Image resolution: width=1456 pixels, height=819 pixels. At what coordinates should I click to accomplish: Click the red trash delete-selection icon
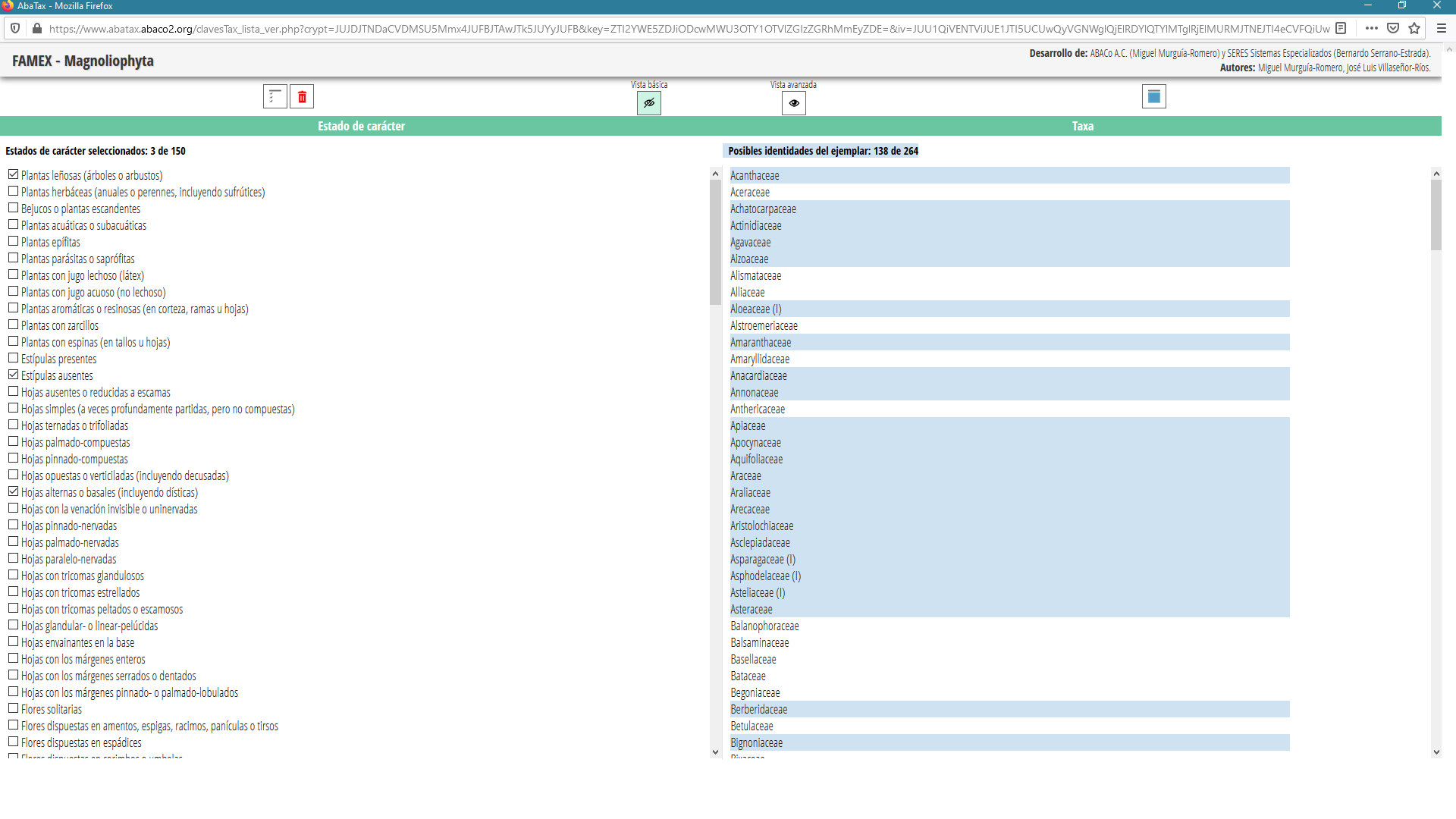coord(302,96)
